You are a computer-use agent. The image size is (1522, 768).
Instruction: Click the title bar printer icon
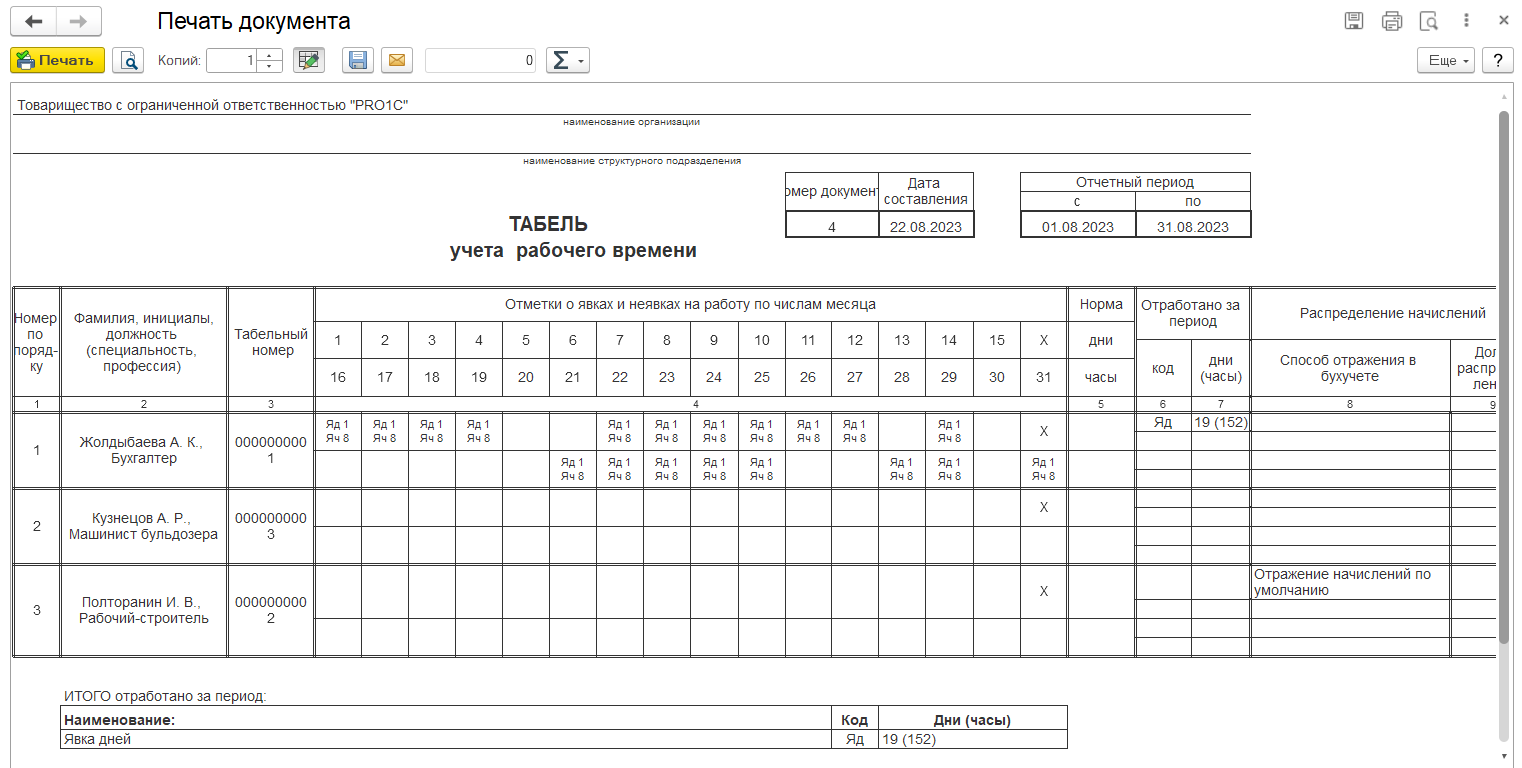(1392, 21)
